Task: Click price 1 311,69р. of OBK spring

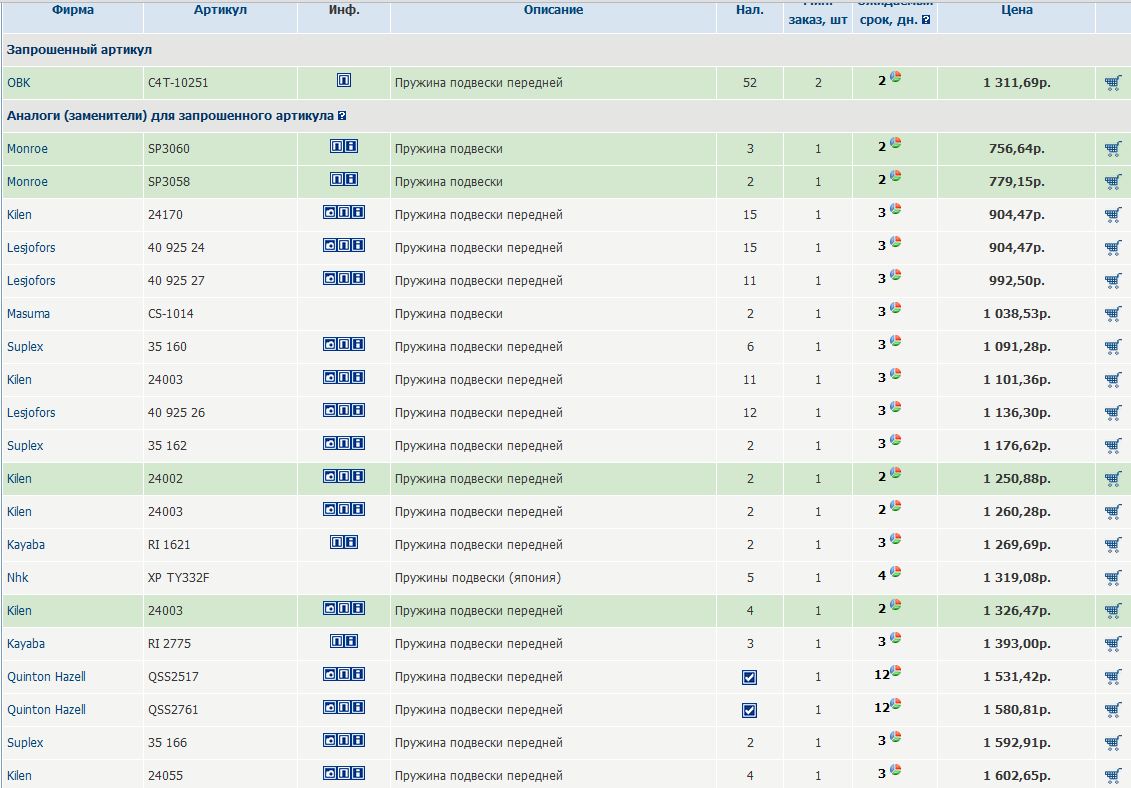Action: pyautogui.click(x=1016, y=83)
